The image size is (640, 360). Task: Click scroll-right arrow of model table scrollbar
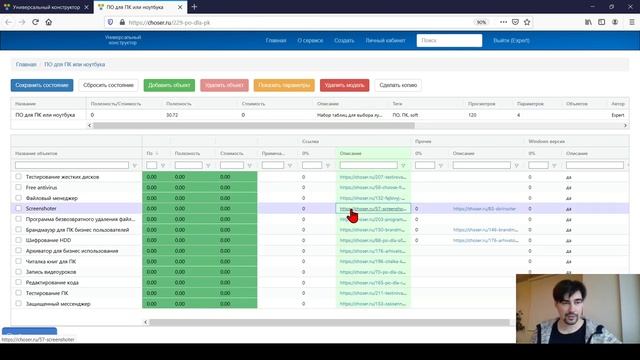click(x=625, y=126)
